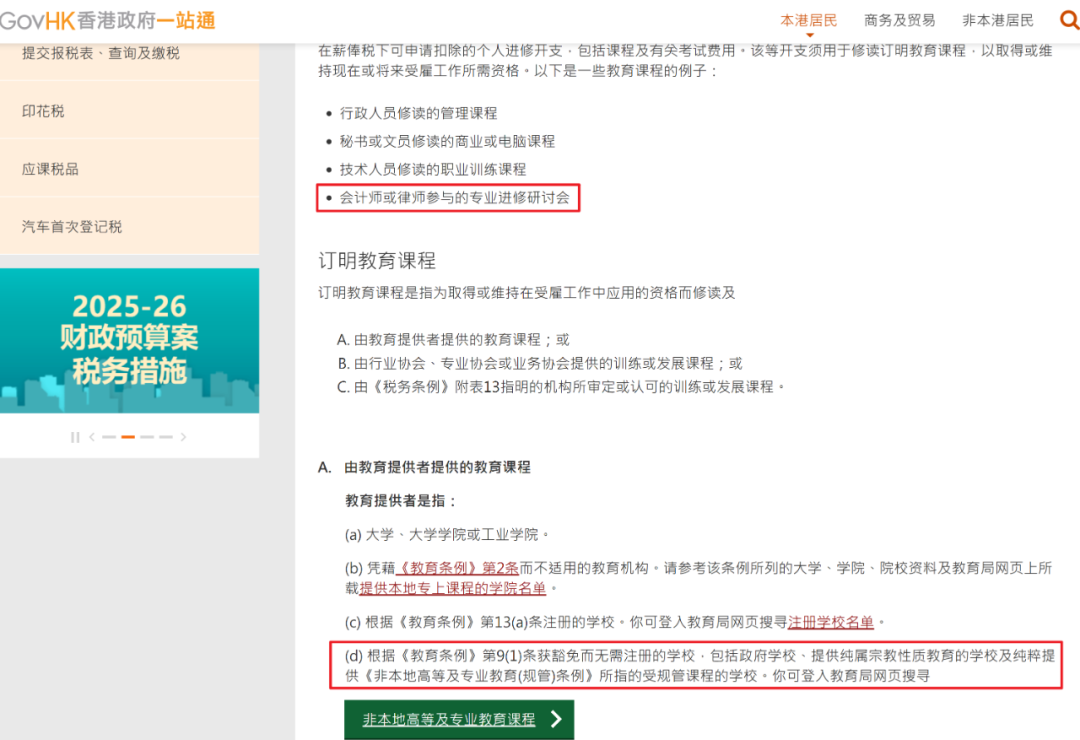Pause the banner carousel
This screenshot has width=1080, height=740.
75,437
